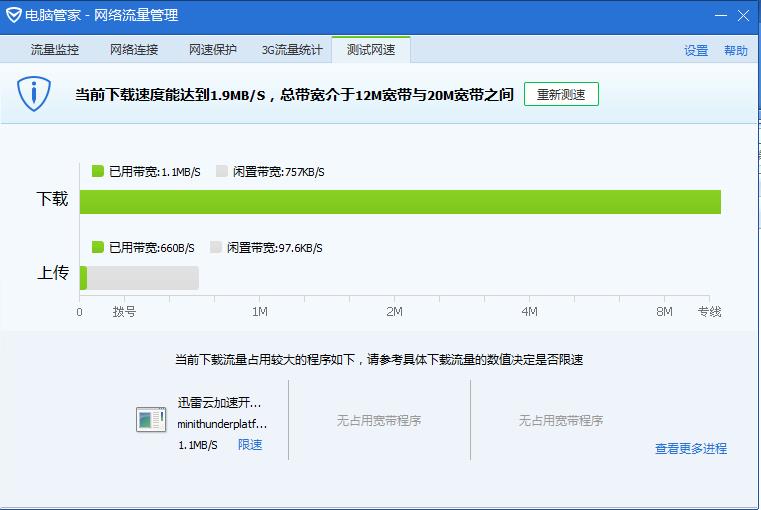The height and width of the screenshot is (510, 761).
Task: Close the 网络流量管理 window
Action: [x=743, y=16]
